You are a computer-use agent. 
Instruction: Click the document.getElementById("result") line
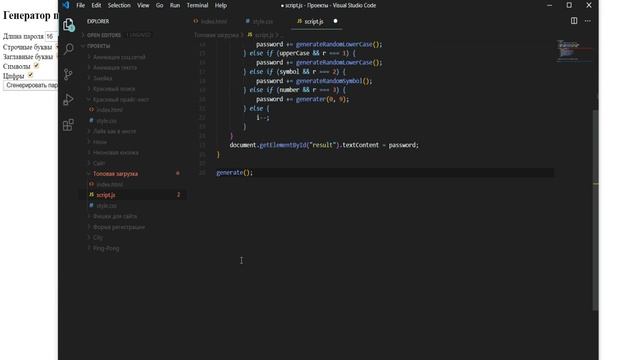click(x=324, y=145)
